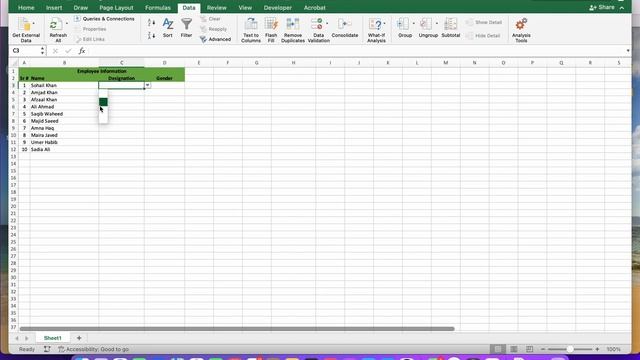Image resolution: width=640 pixels, height=360 pixels.
Task: Sort ascending A to Z
Action: 151,23
